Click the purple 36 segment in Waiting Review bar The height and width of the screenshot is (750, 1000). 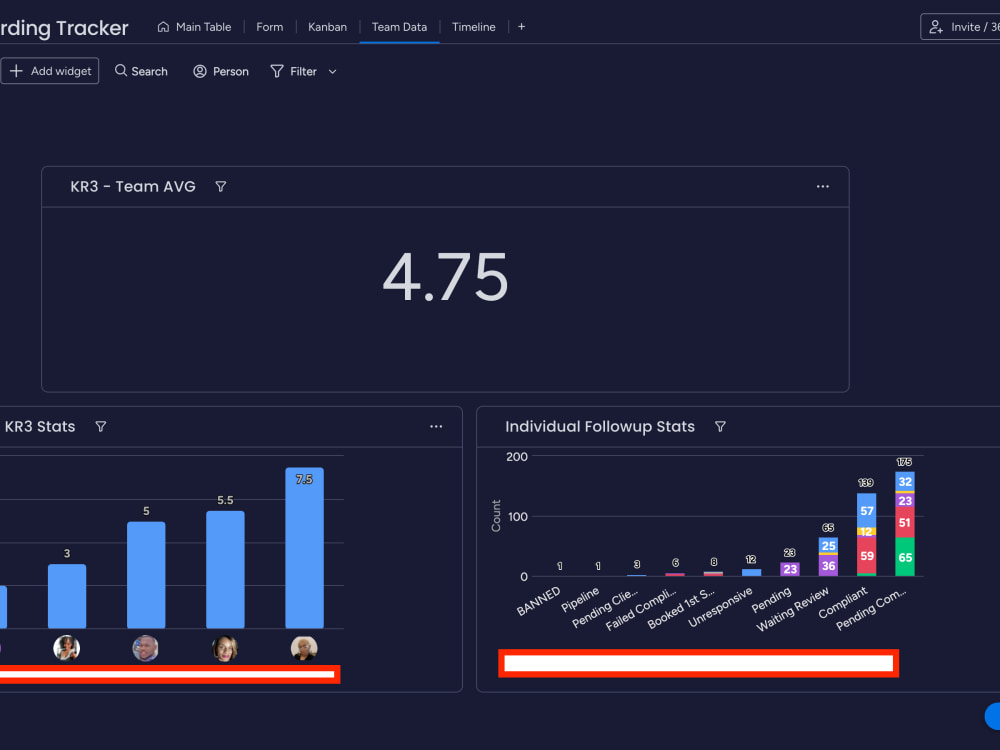point(828,566)
